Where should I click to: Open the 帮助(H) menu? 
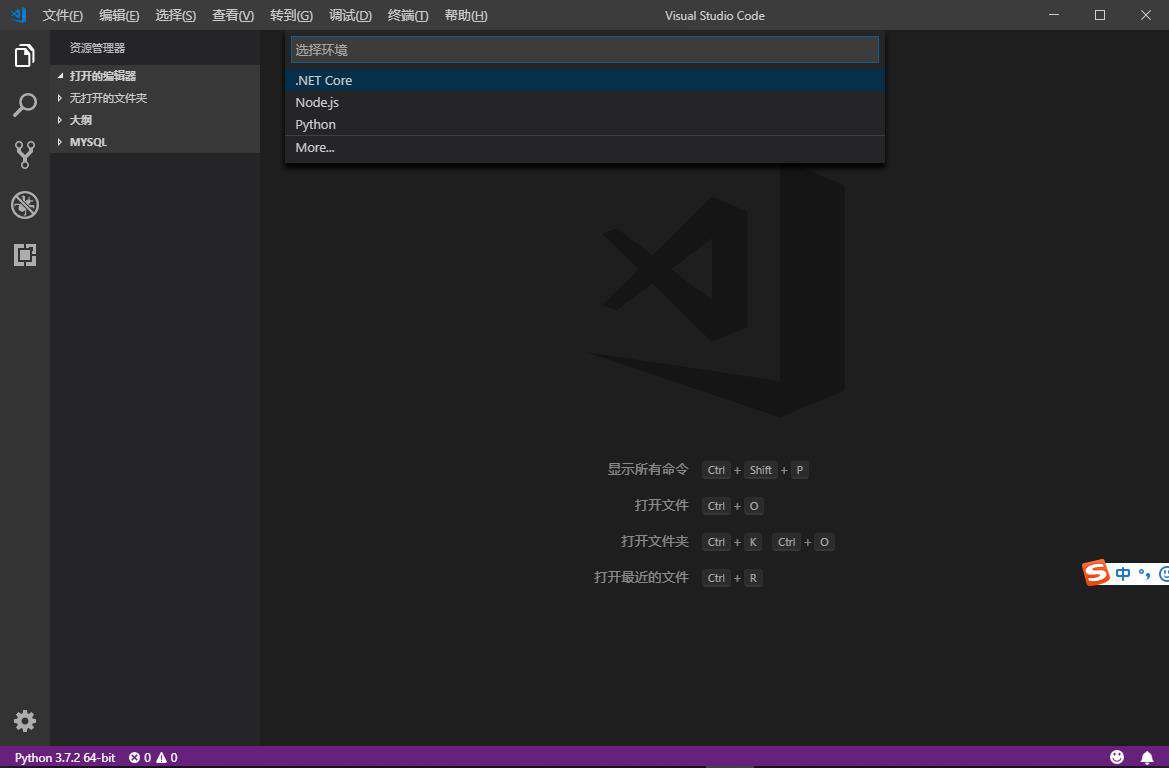click(x=466, y=16)
